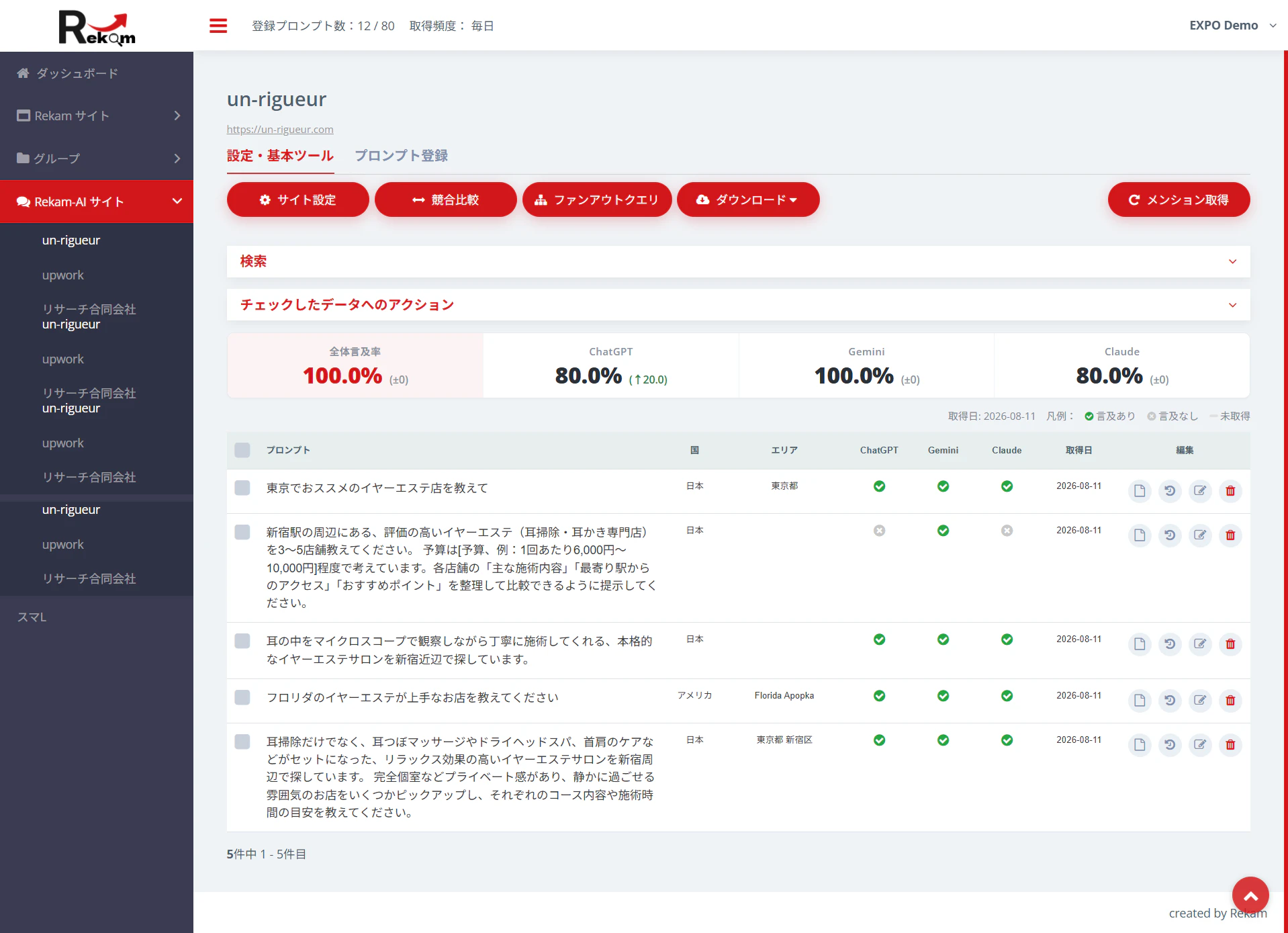Expand the Rekam サイト sidebar menu
Screen dimensions: 1288x933
tap(97, 116)
